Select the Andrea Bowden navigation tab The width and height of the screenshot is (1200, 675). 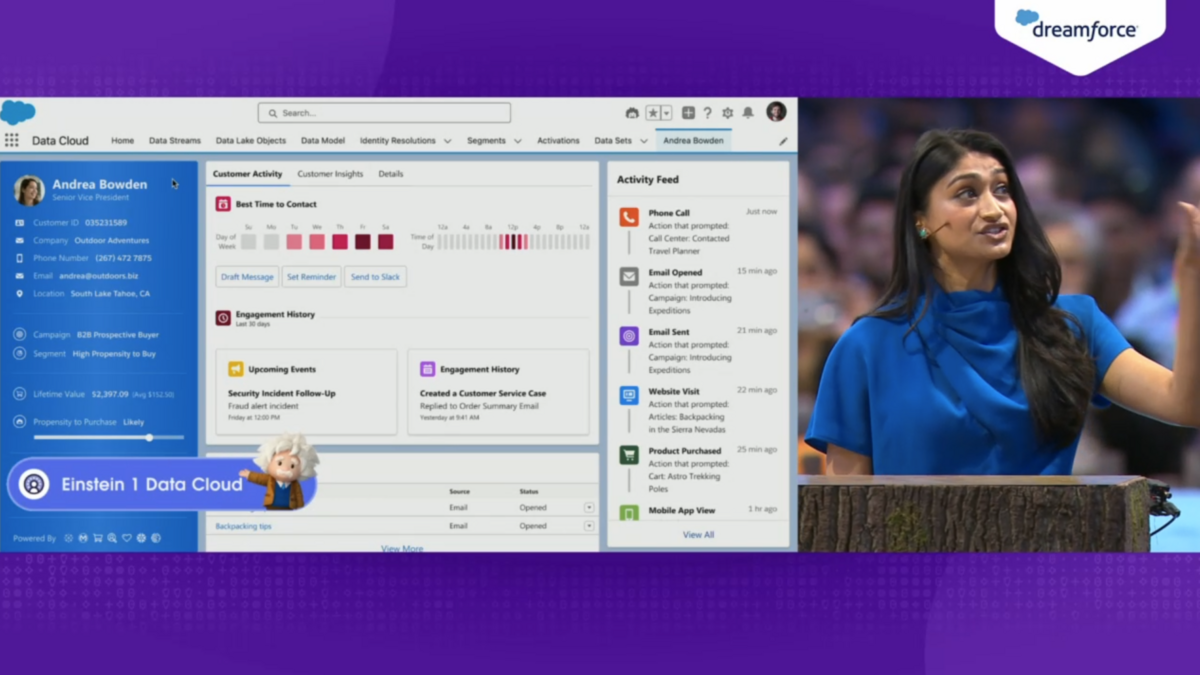tap(693, 141)
